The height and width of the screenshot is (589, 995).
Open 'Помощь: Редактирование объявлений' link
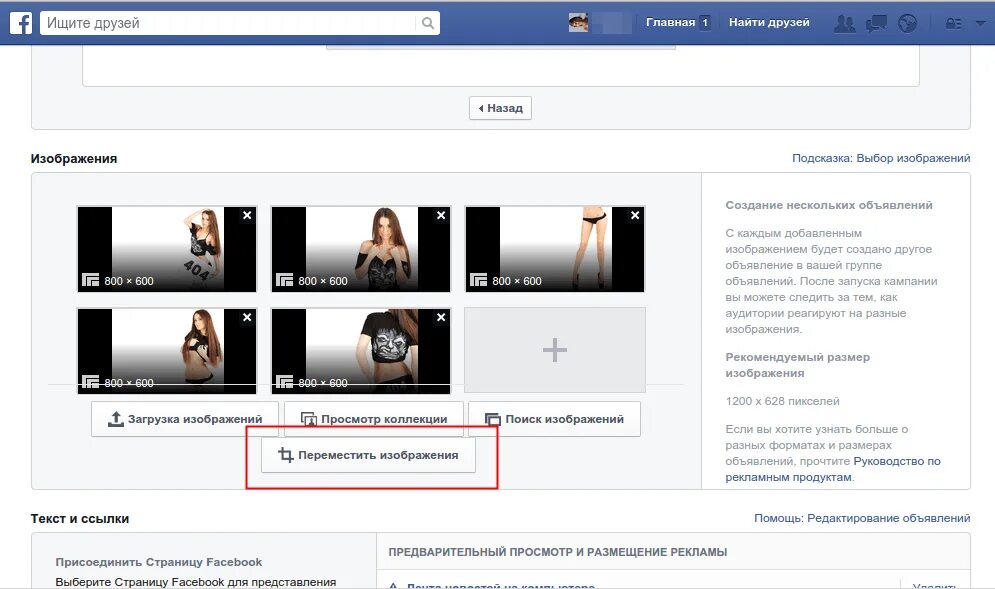pos(862,518)
